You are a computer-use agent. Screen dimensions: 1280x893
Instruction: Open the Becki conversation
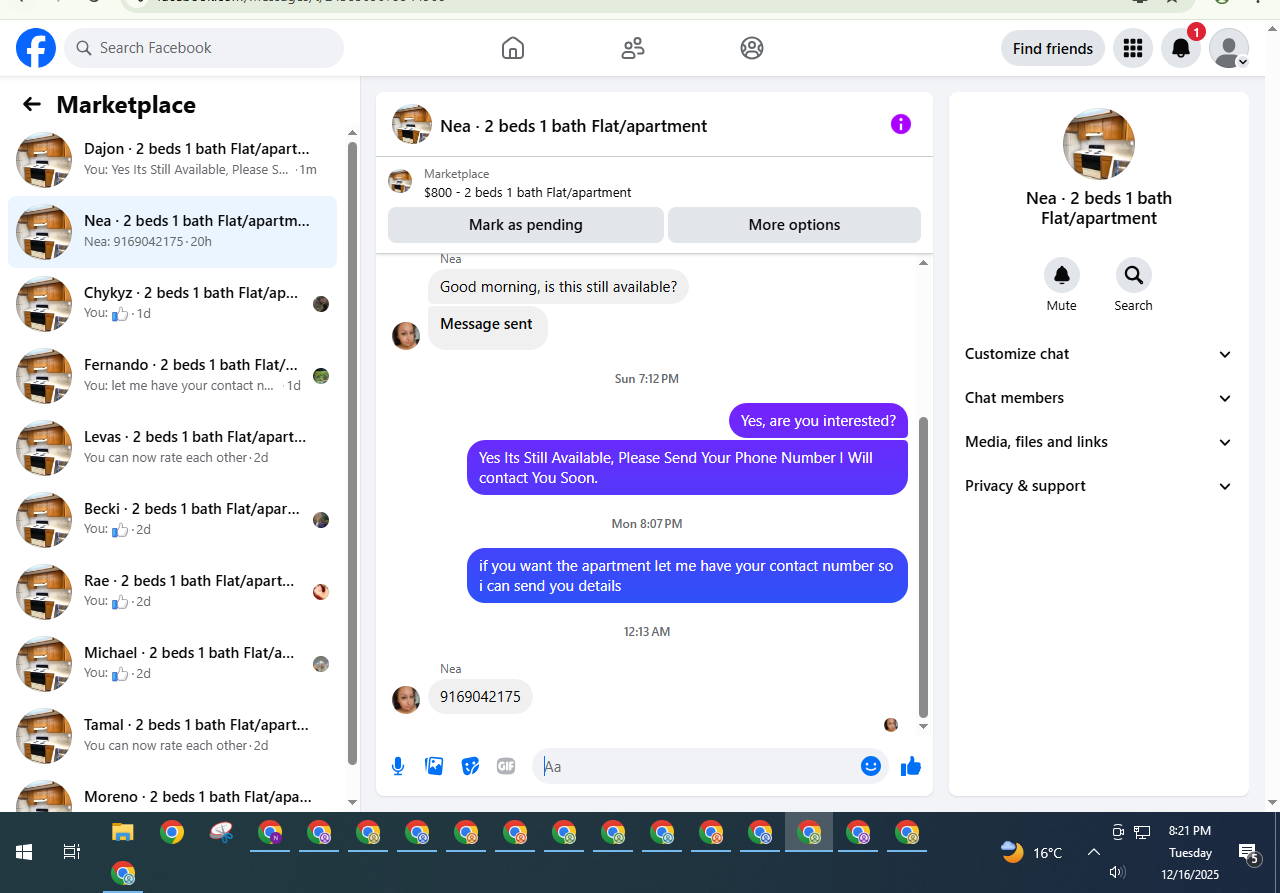pyautogui.click(x=172, y=520)
